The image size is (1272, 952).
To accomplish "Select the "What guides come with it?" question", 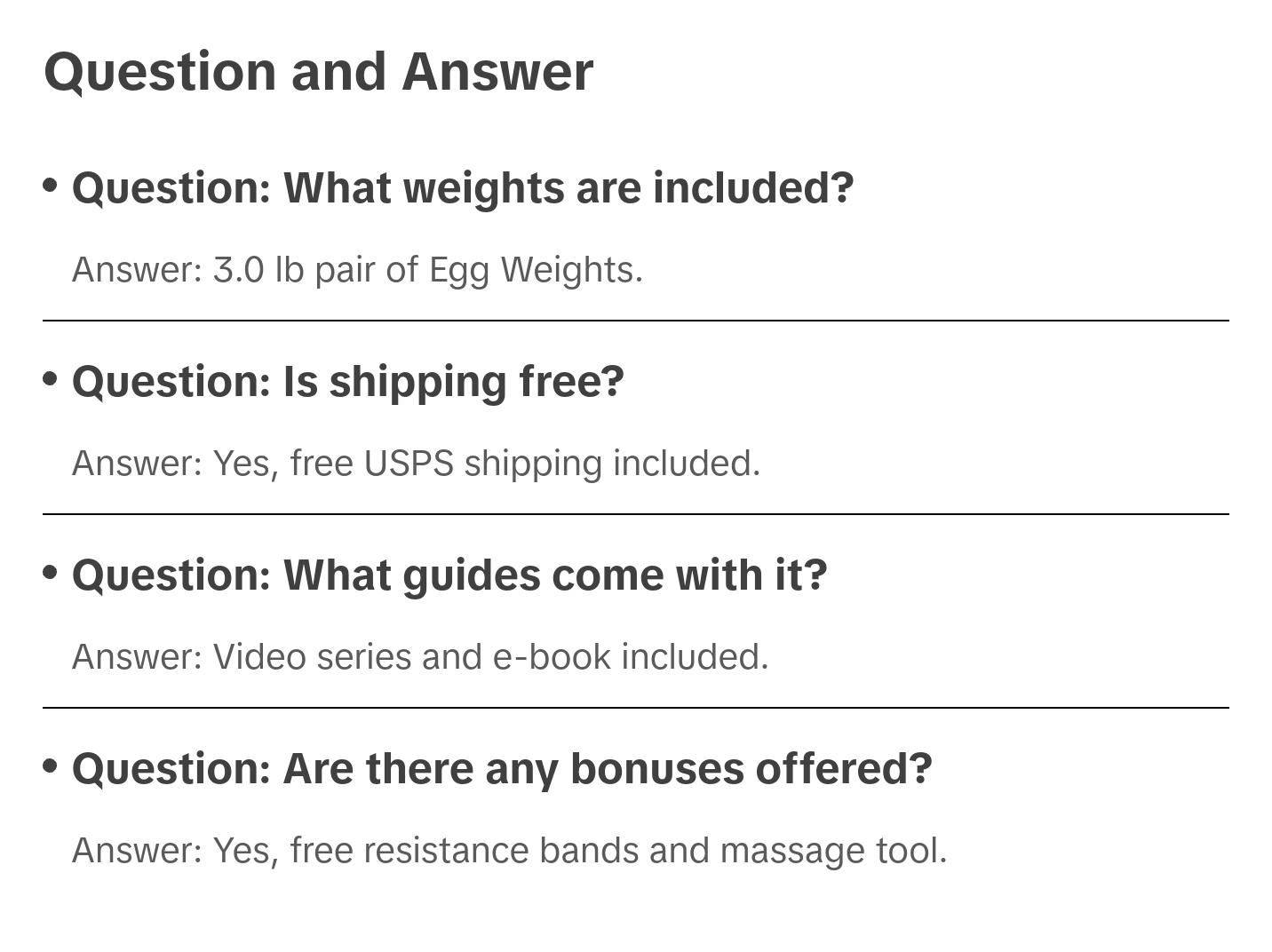I will [x=449, y=575].
